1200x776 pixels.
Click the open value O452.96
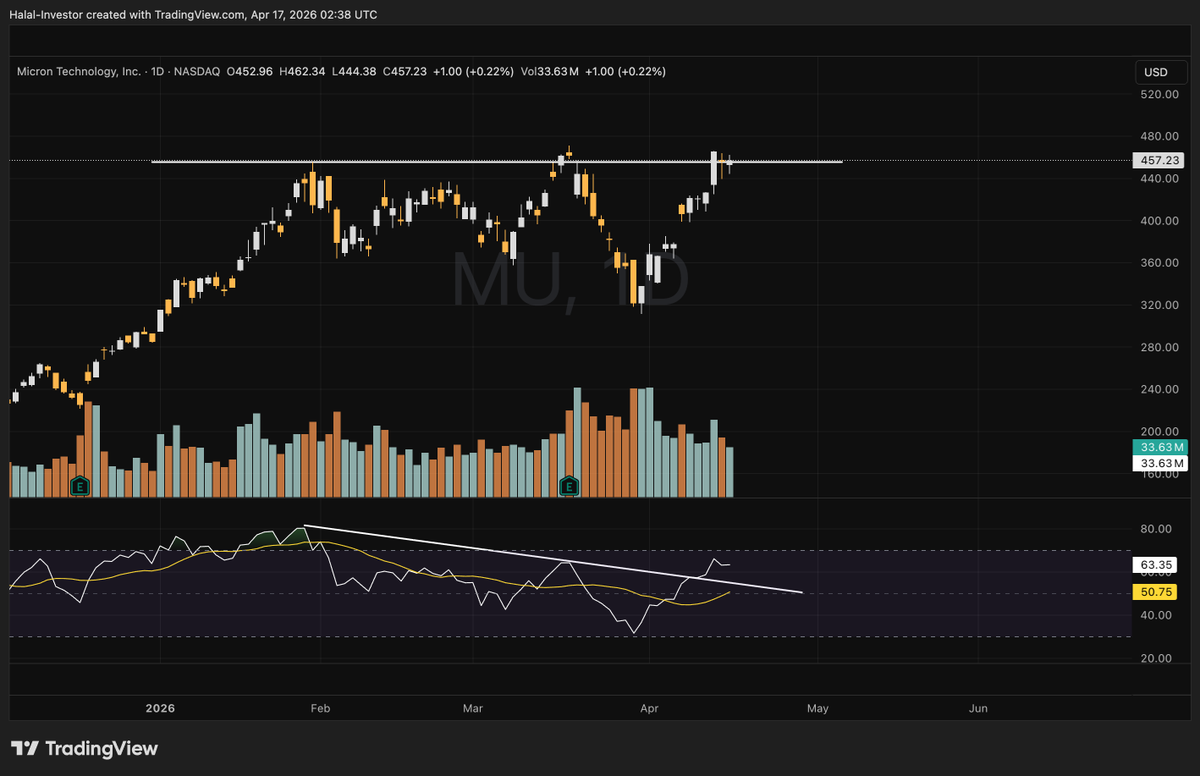251,72
